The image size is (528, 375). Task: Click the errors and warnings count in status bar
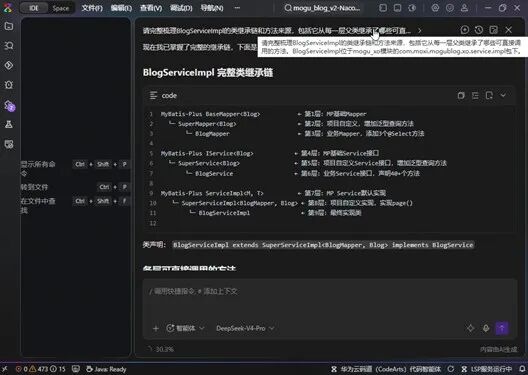(x=41, y=369)
